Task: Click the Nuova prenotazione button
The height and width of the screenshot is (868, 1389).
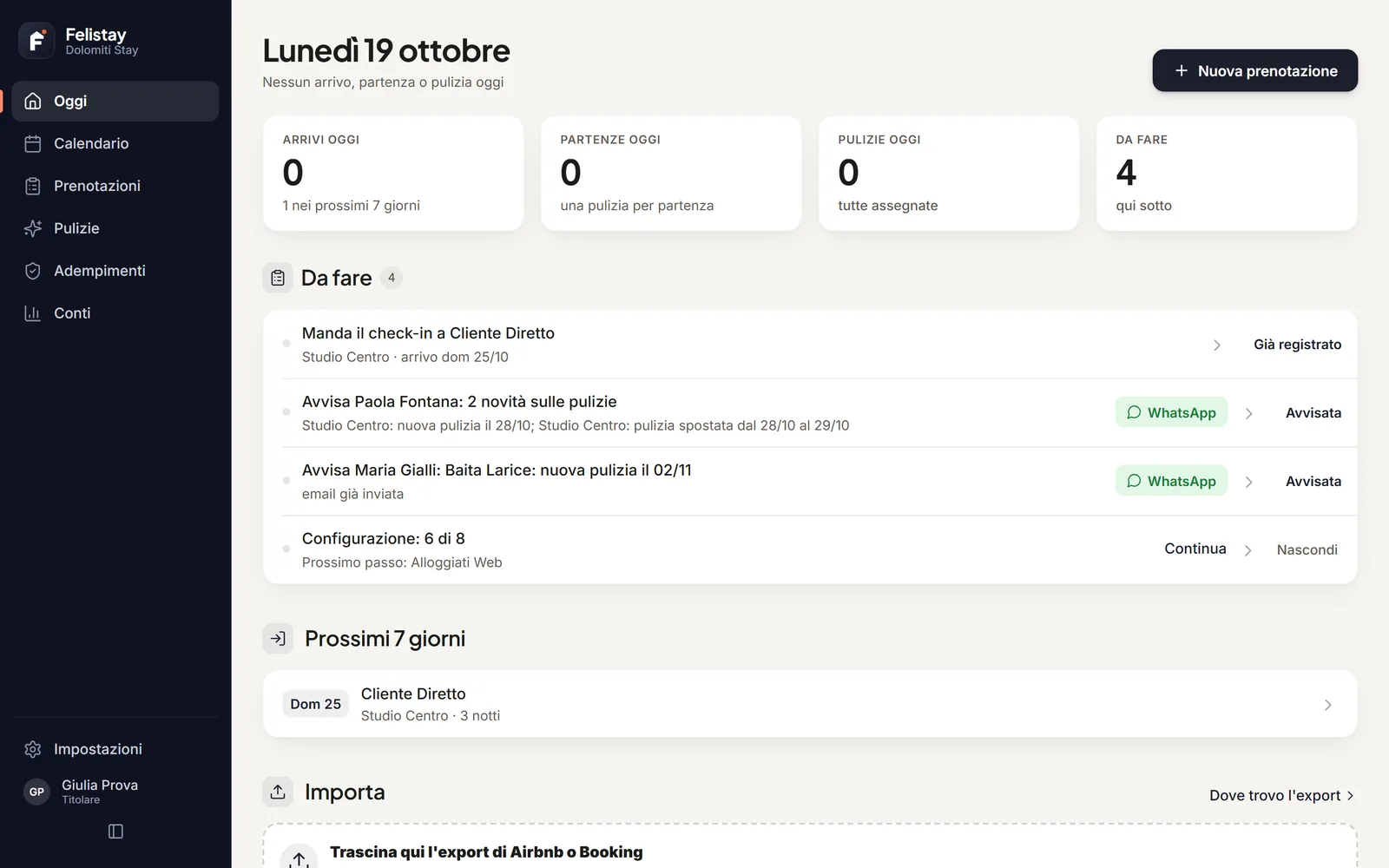Action: pos(1254,70)
